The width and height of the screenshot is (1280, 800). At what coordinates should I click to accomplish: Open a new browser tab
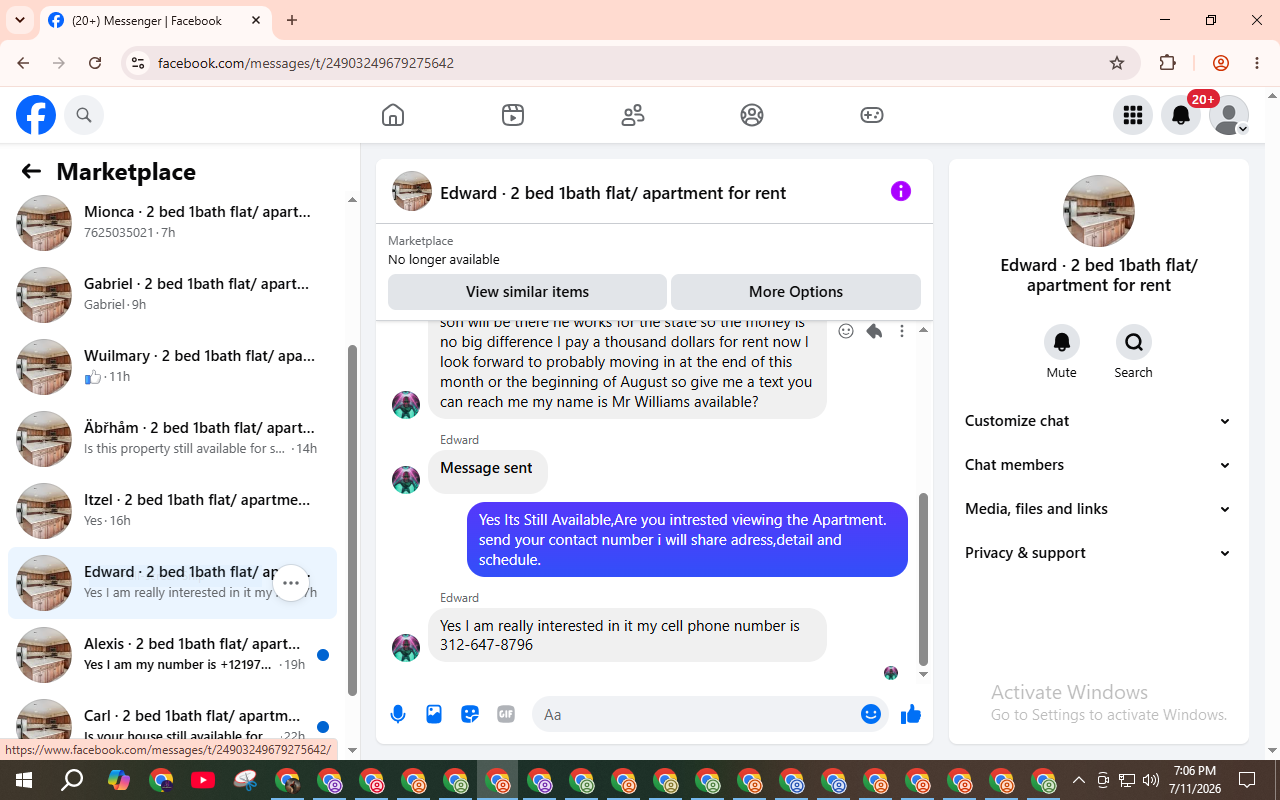[292, 20]
